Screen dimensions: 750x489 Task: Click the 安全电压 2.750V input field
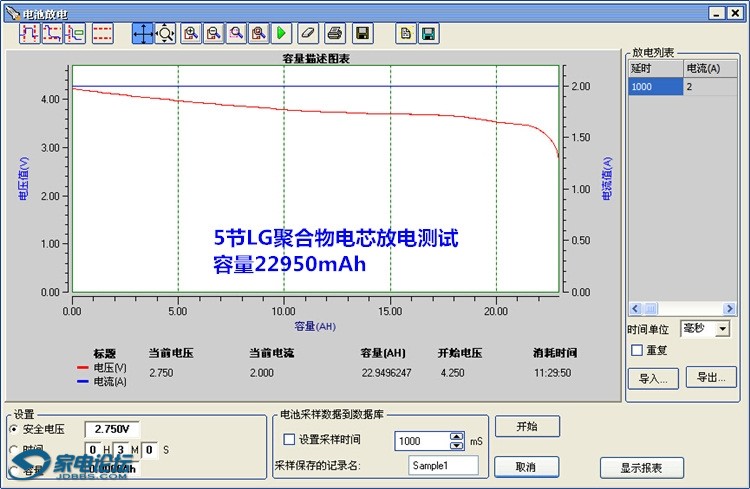pyautogui.click(x=112, y=429)
